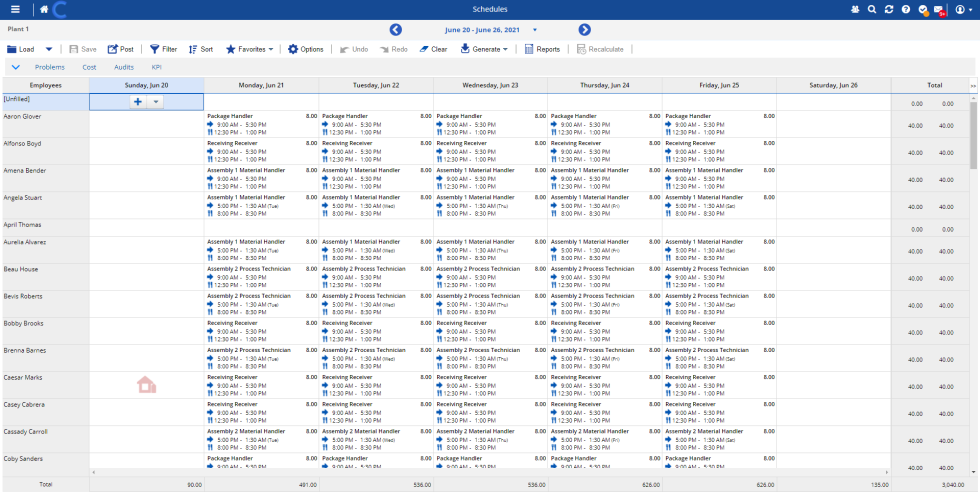Click the add shift plus button

pyautogui.click(x=137, y=102)
